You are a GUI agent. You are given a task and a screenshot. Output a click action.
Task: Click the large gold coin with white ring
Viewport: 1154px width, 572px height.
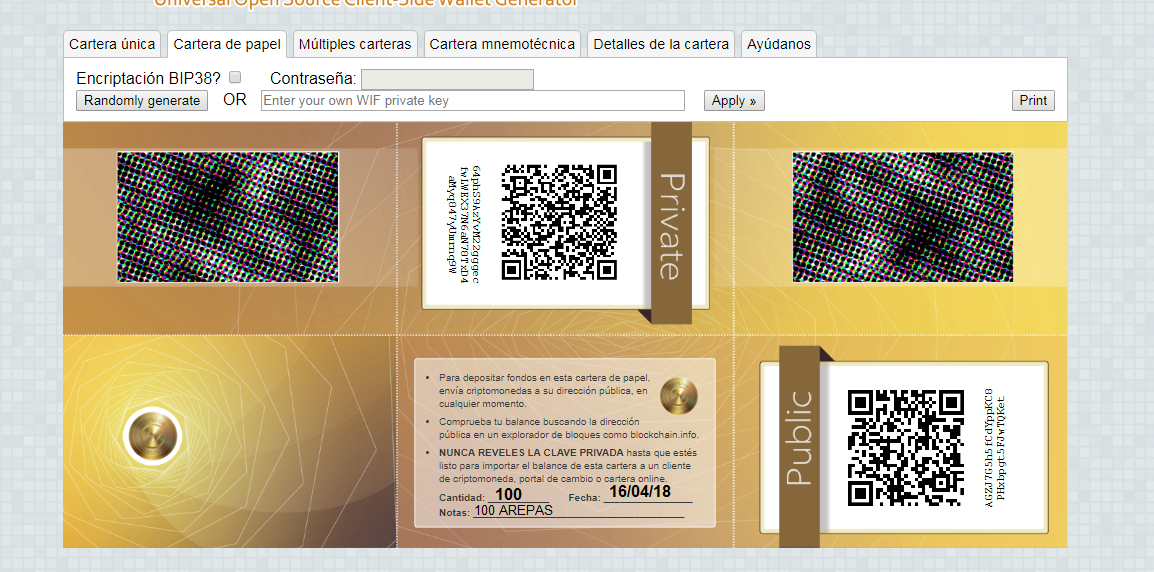click(x=152, y=436)
